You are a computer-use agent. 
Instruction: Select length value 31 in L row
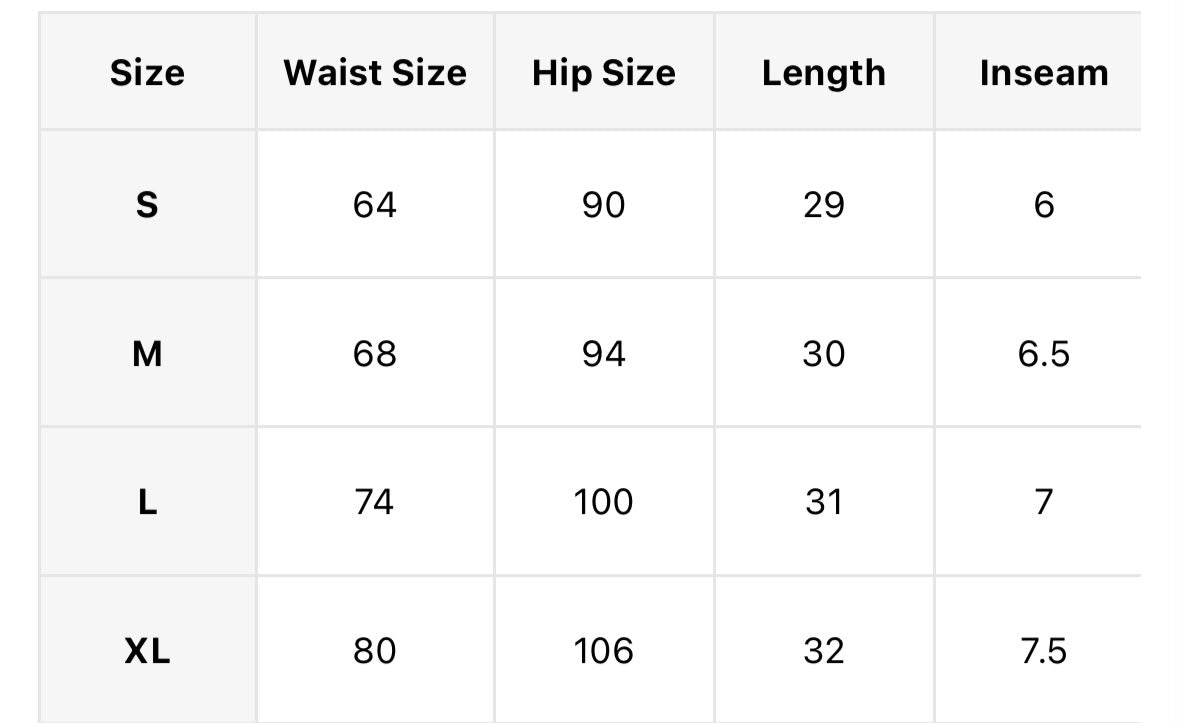coord(824,501)
